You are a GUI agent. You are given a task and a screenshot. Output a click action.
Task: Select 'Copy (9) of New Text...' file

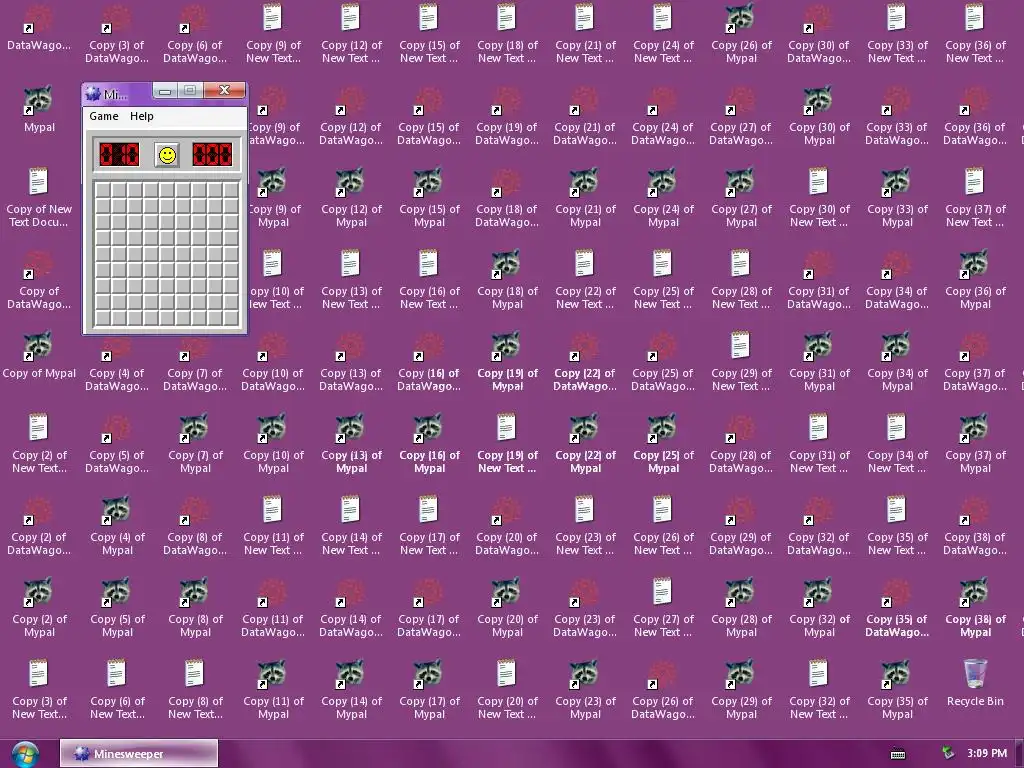tap(273, 34)
